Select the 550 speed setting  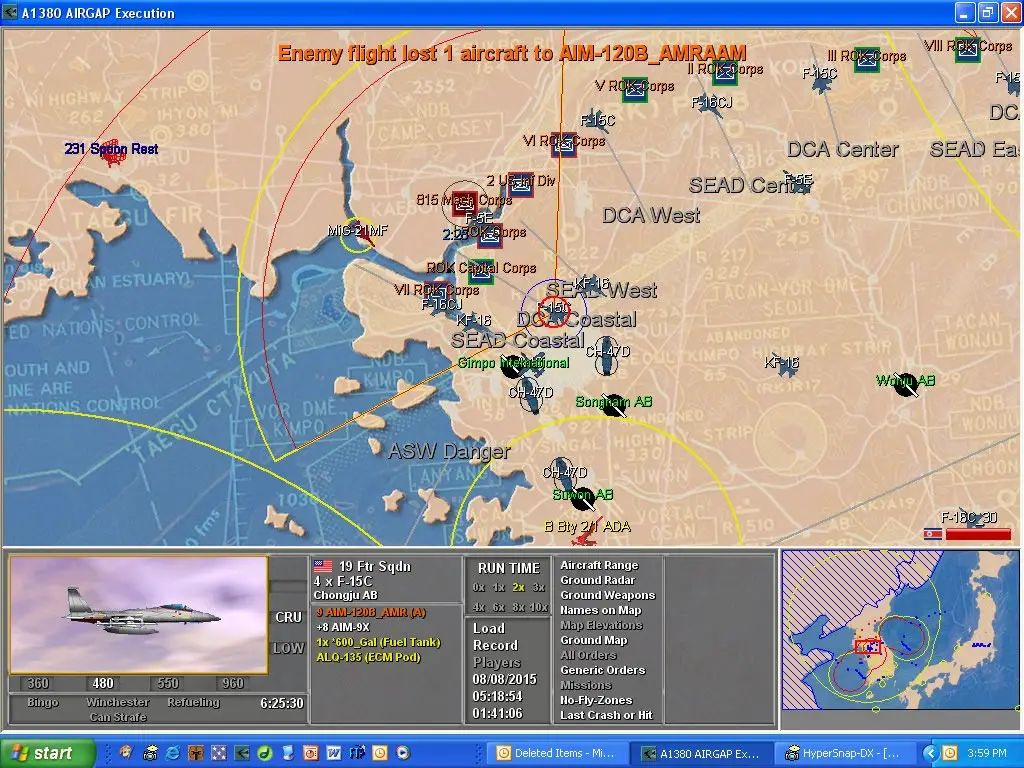click(x=170, y=684)
